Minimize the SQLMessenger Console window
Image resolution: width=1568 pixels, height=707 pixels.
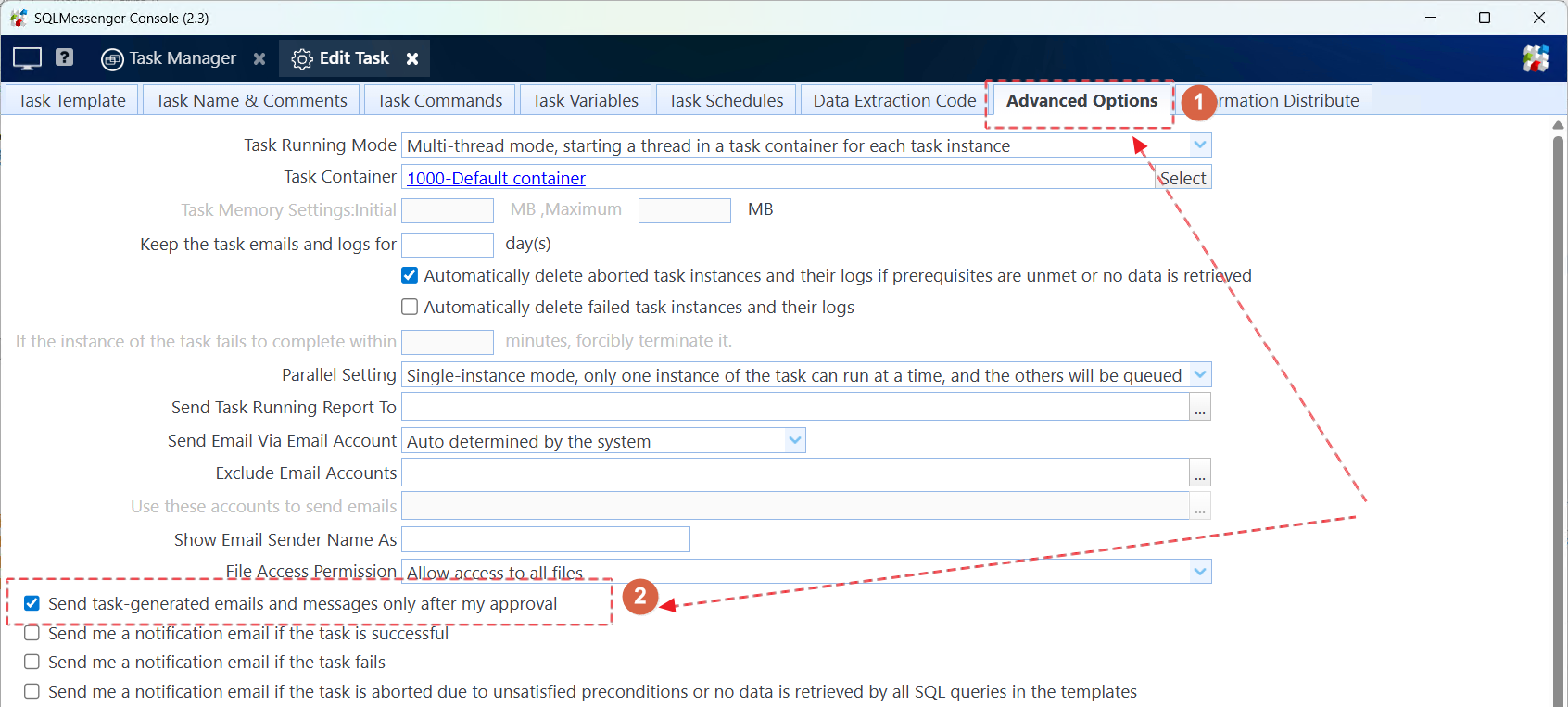coord(1431,18)
